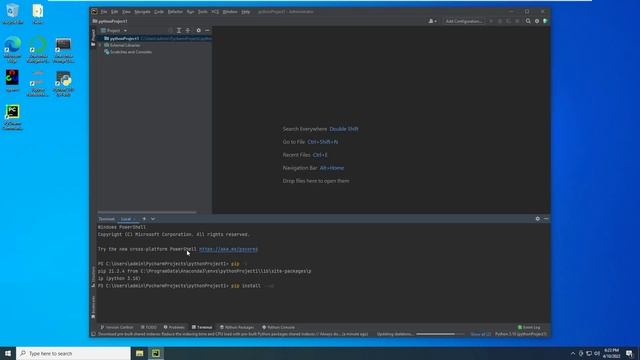Open Project panel options gear

(198, 31)
